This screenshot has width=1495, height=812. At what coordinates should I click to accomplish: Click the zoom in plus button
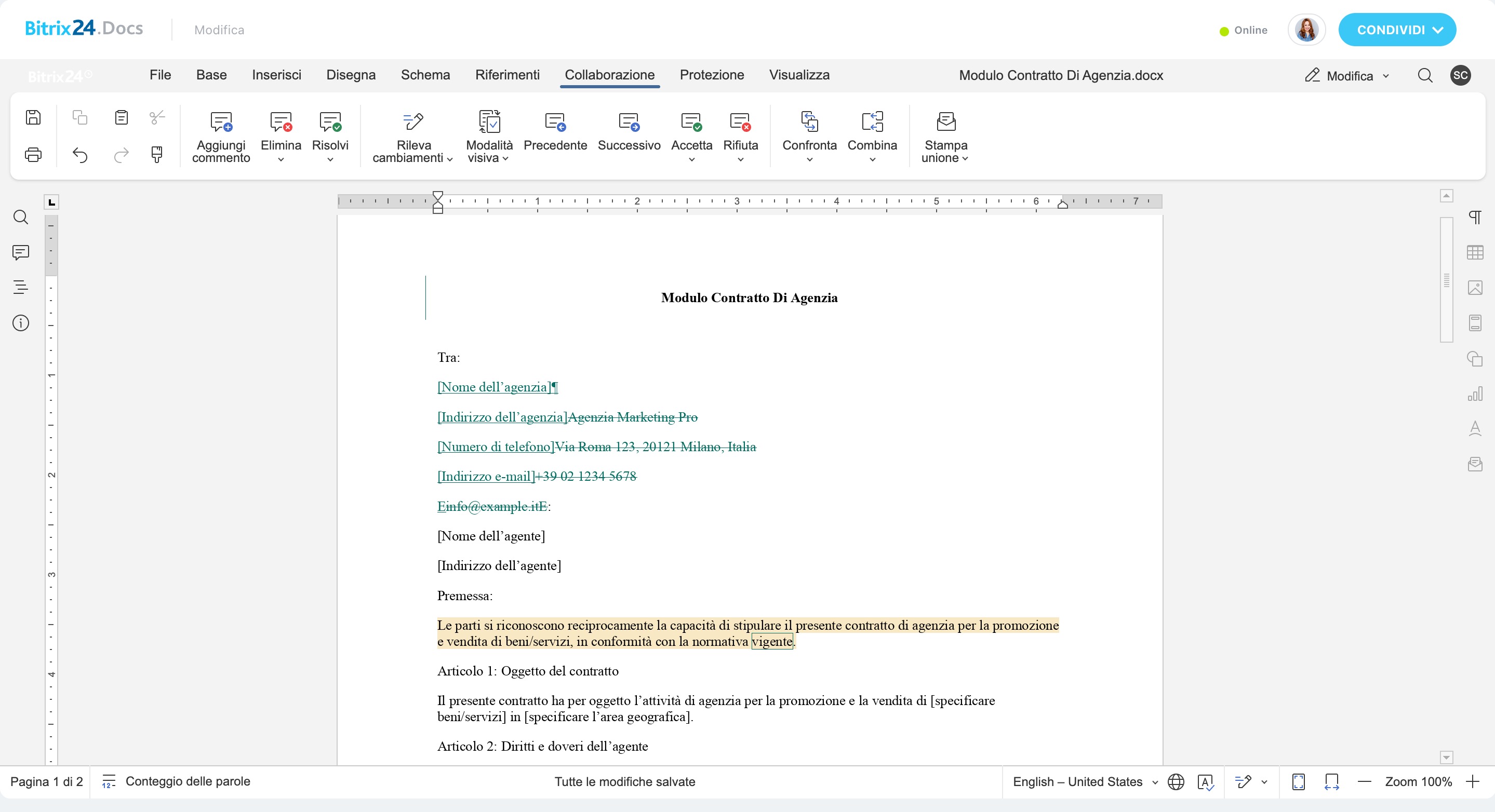point(1472,782)
